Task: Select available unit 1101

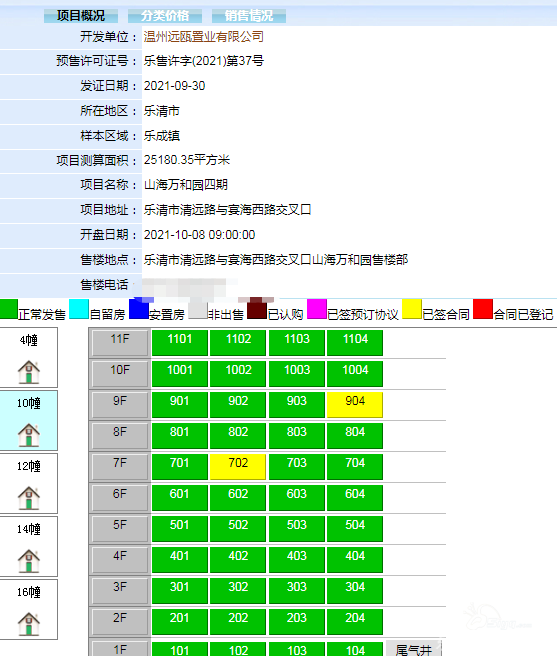Action: coord(180,343)
